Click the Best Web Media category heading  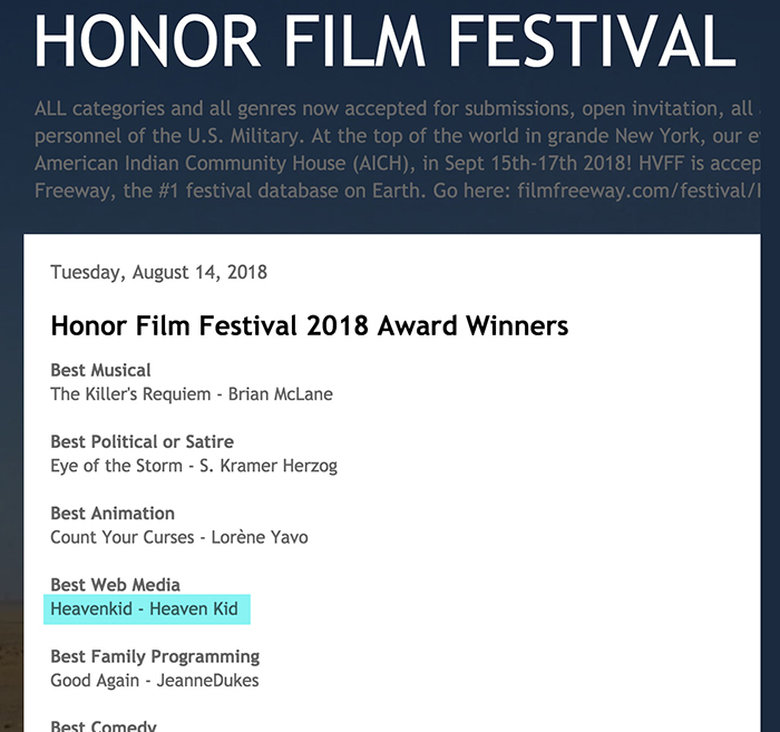(x=115, y=585)
